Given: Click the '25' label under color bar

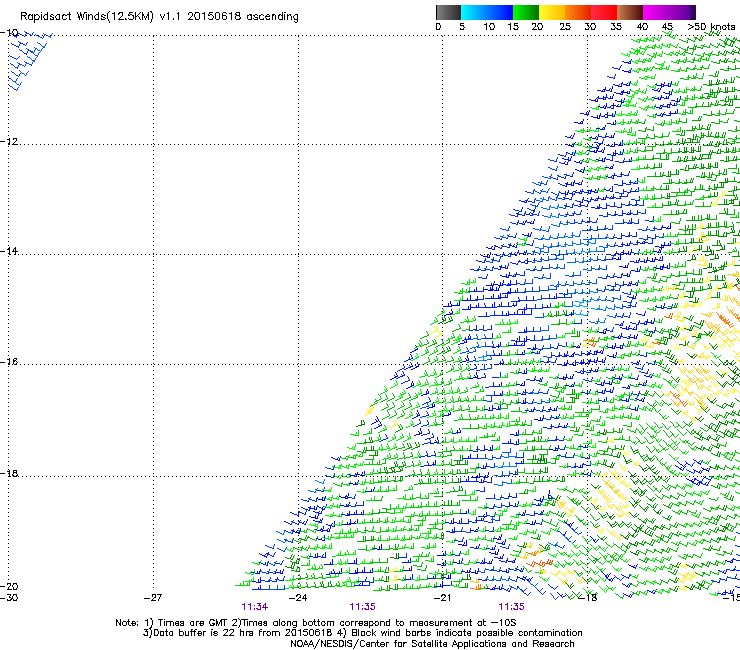Looking at the screenshot, I should 565,27.
